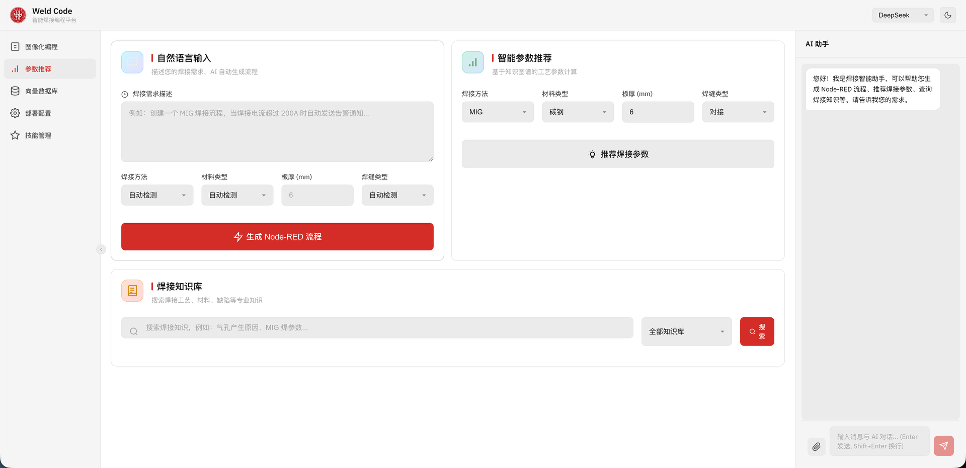Click the 自然语言输入 card icon
Screen dimensions: 966x468
(x=132, y=62)
